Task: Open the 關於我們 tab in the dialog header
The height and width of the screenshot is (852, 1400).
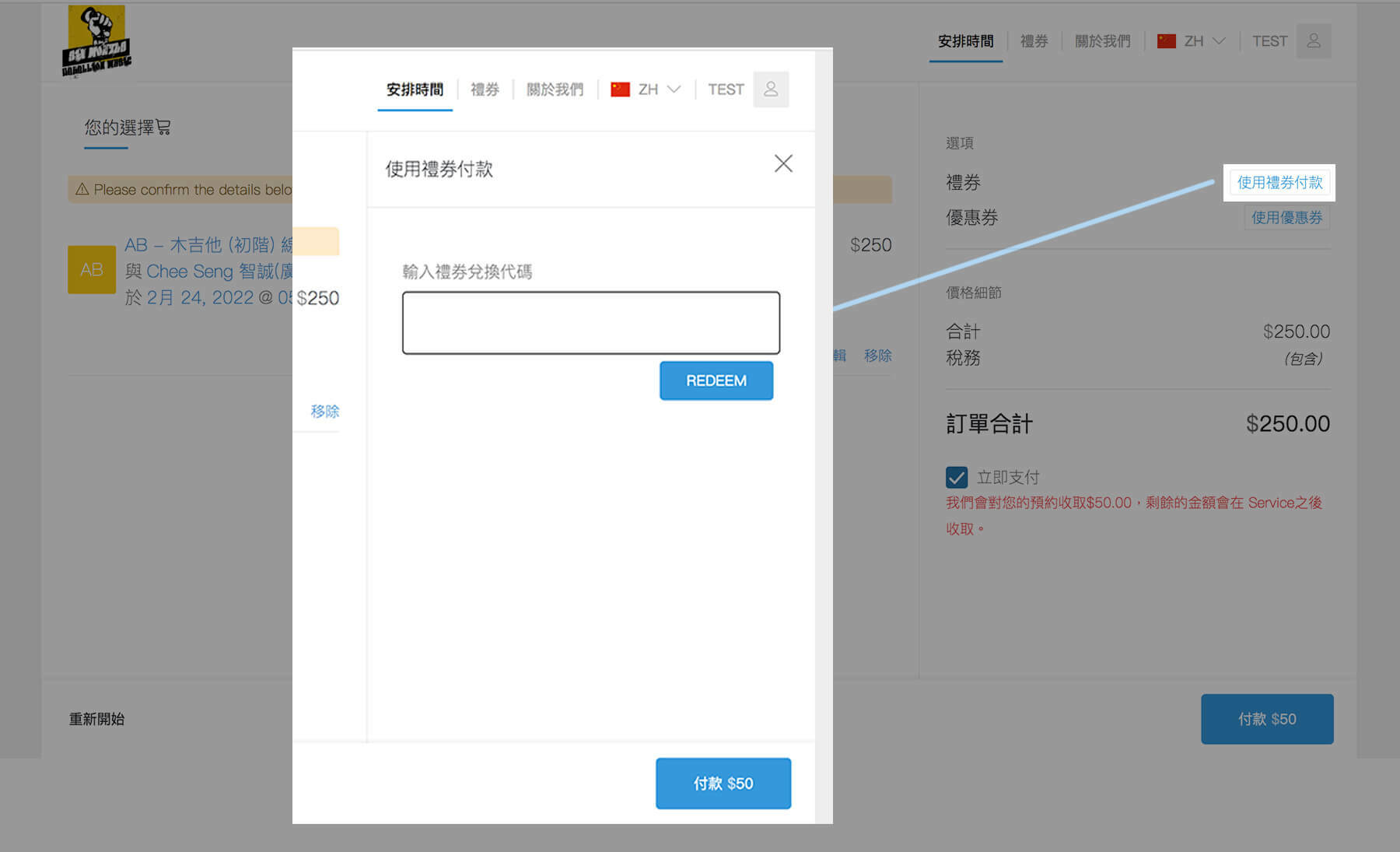Action: (555, 89)
